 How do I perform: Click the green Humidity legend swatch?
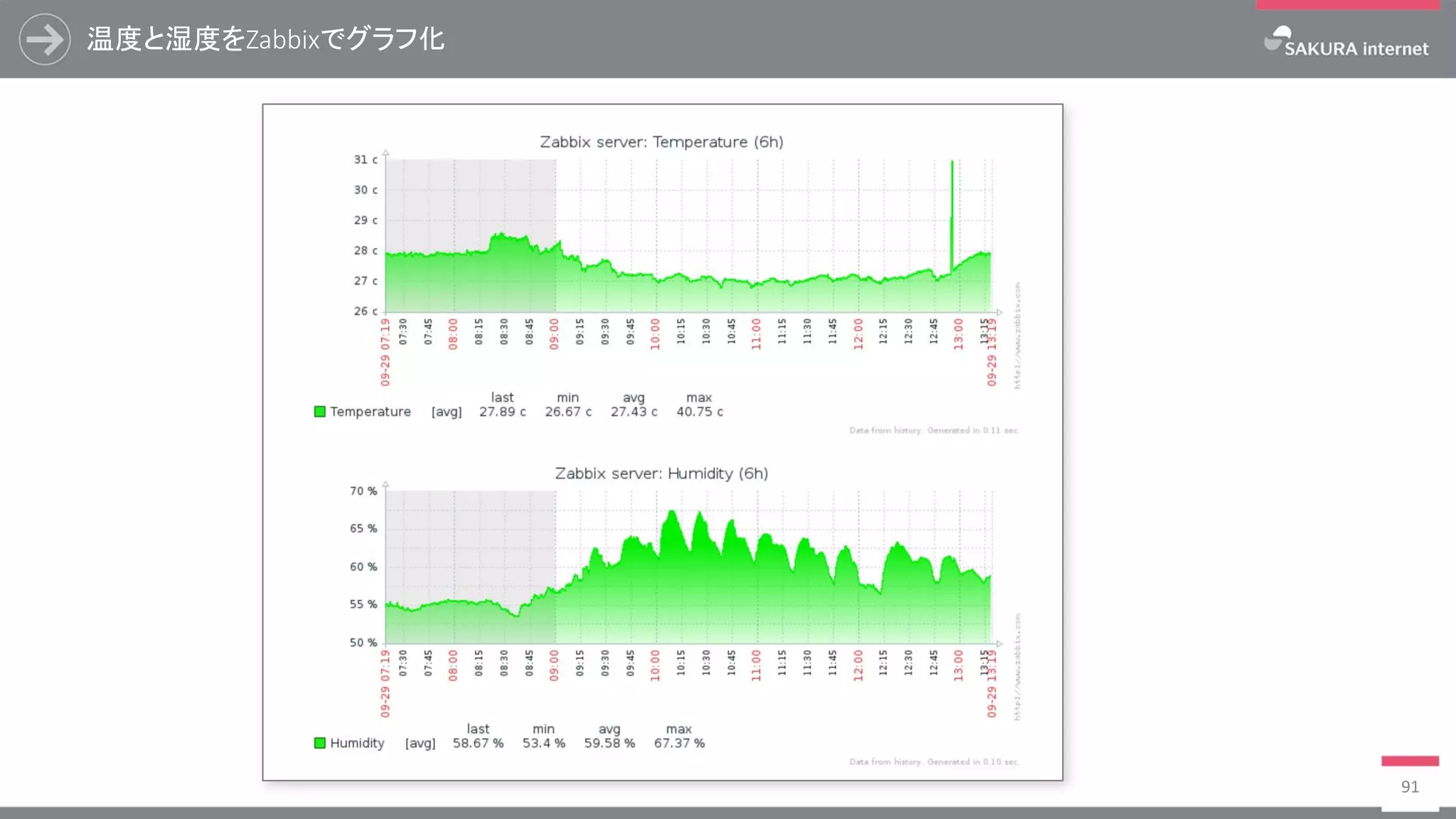[x=320, y=743]
